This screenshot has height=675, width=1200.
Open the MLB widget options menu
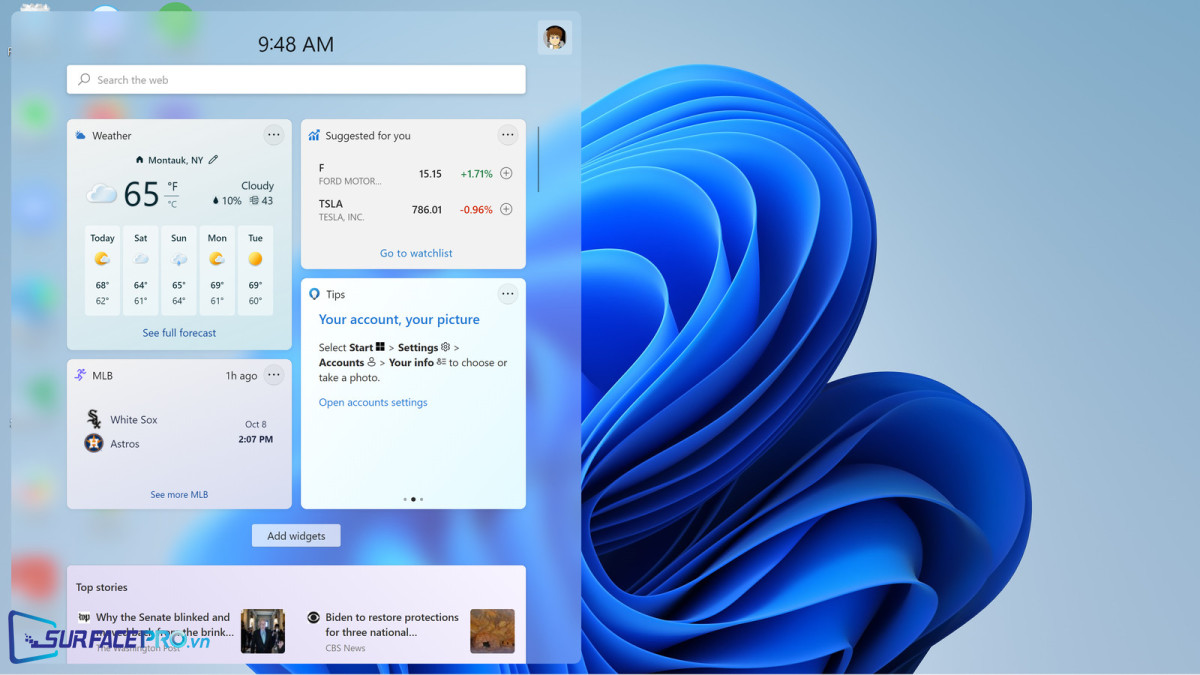[274, 375]
